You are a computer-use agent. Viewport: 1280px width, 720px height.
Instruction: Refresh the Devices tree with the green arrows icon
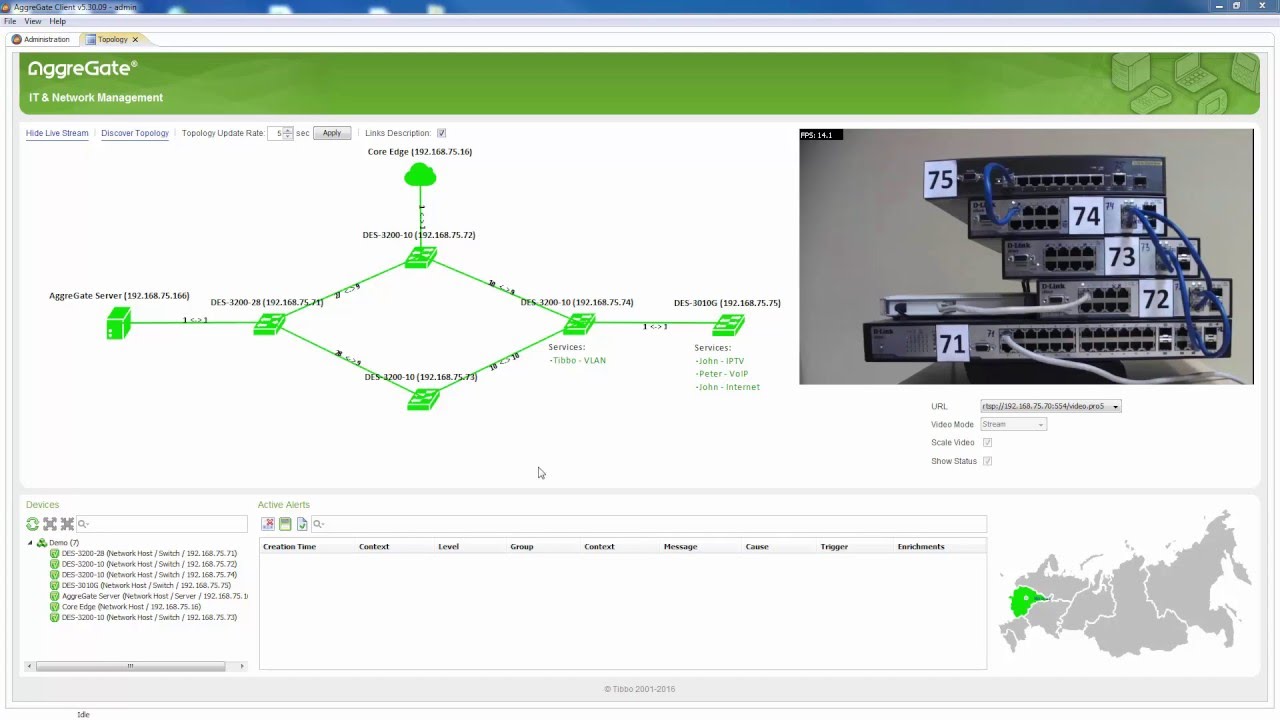[x=32, y=524]
